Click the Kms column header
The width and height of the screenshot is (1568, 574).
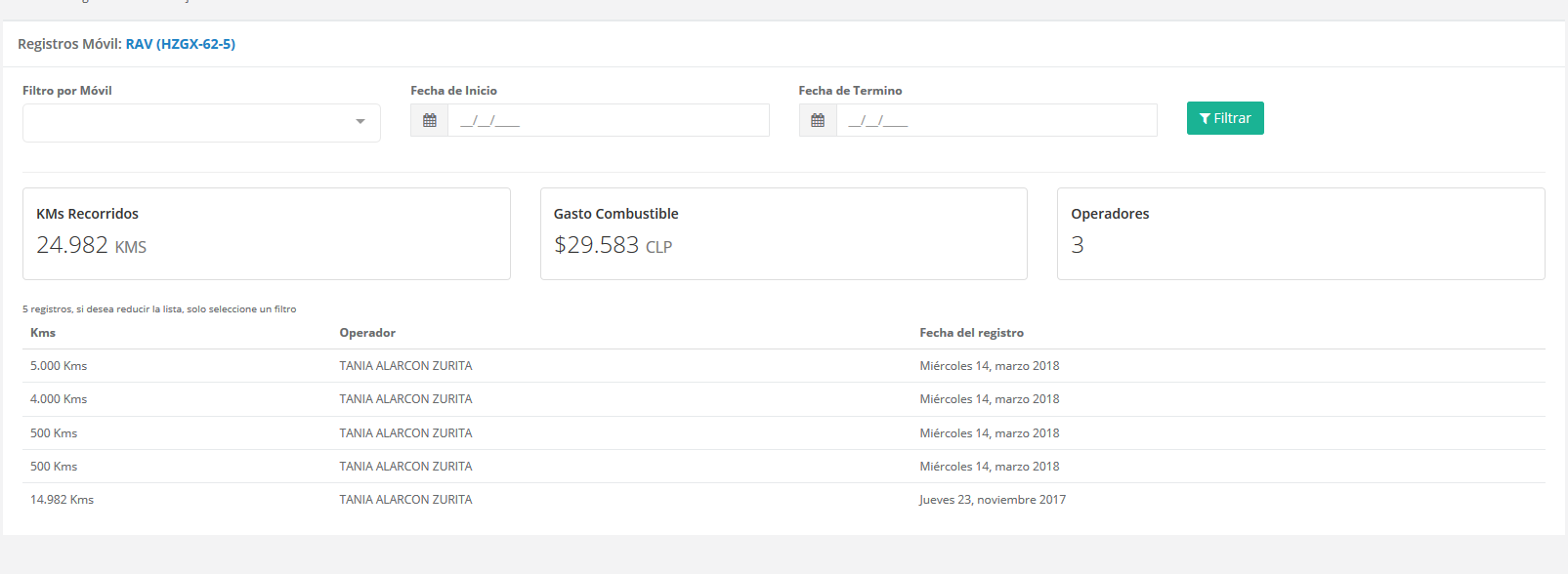(43, 333)
